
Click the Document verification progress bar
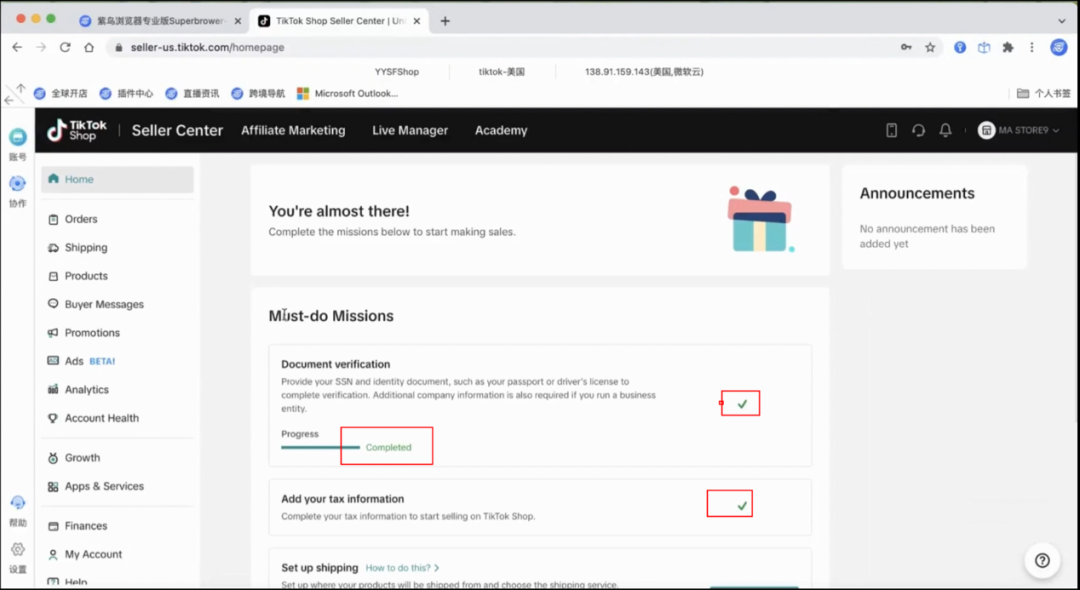pyautogui.click(x=320, y=447)
